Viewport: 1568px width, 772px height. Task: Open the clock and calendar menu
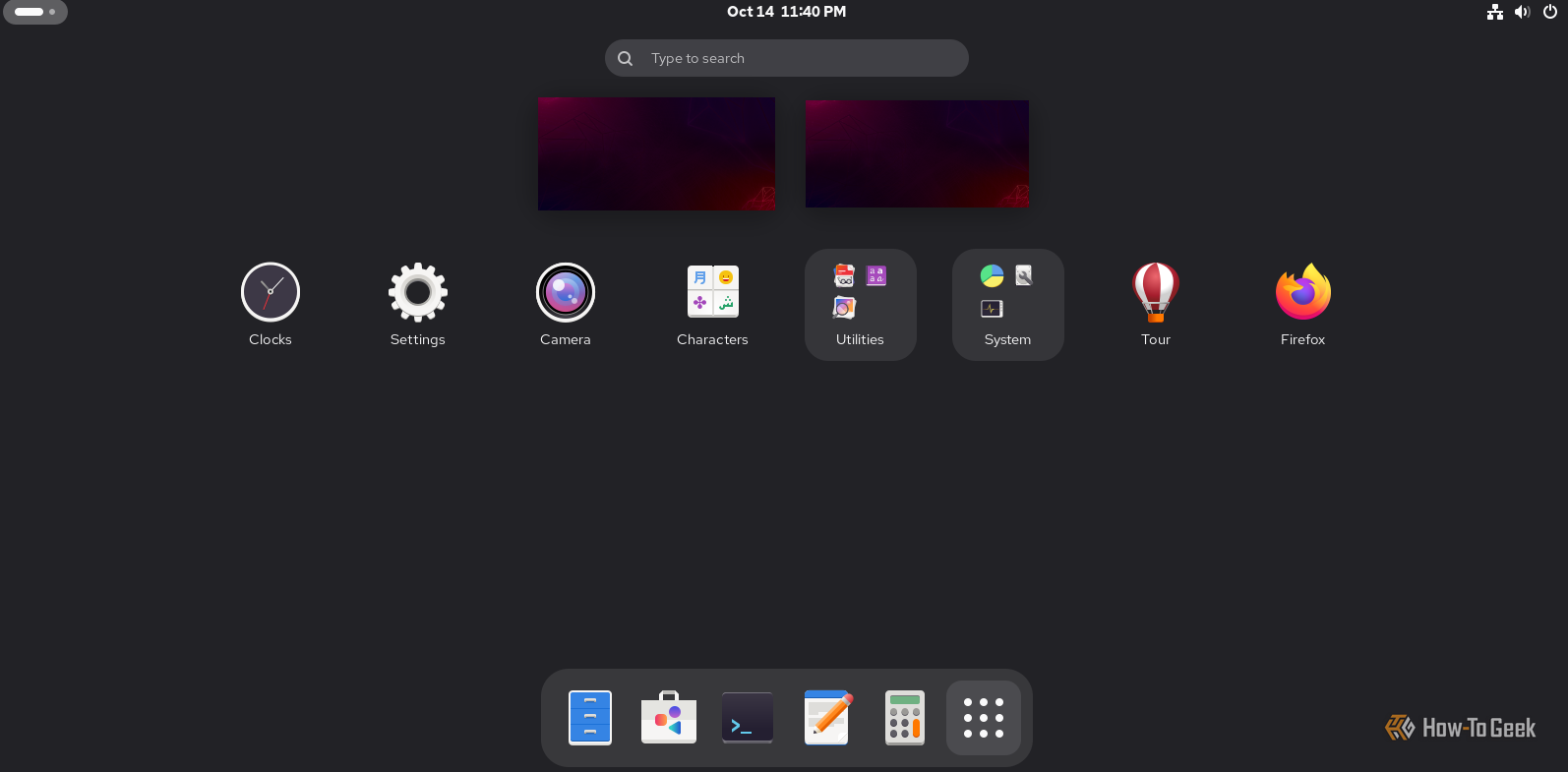click(787, 12)
